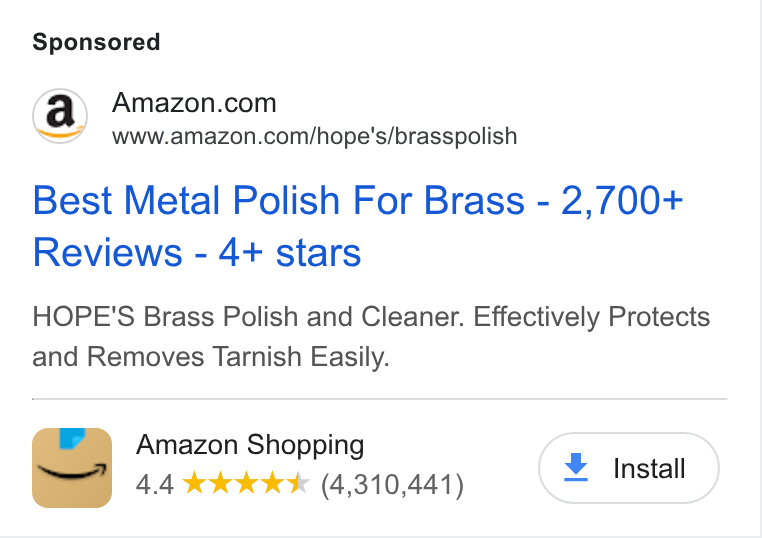Click the Amazon Shopping app title
This screenshot has width=762, height=538.
250,445
